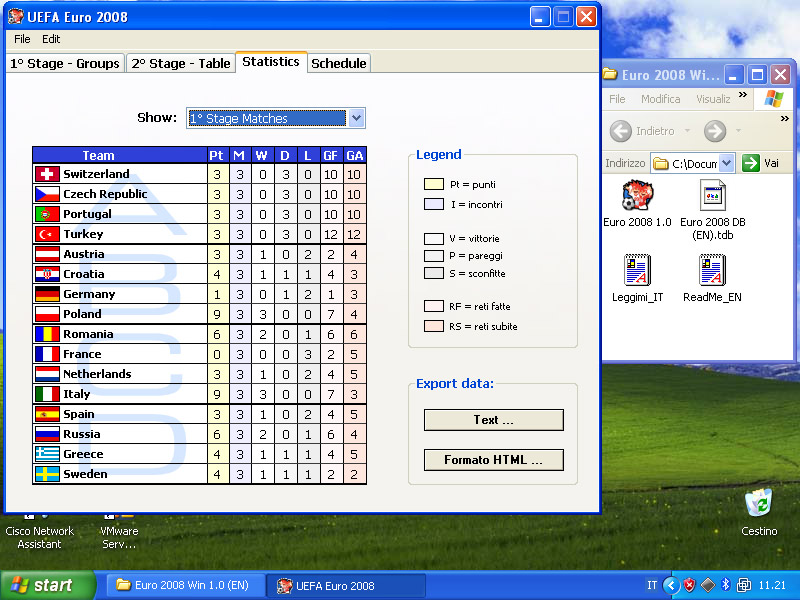Click the Poland flag icon
The height and width of the screenshot is (600, 800).
[x=47, y=314]
